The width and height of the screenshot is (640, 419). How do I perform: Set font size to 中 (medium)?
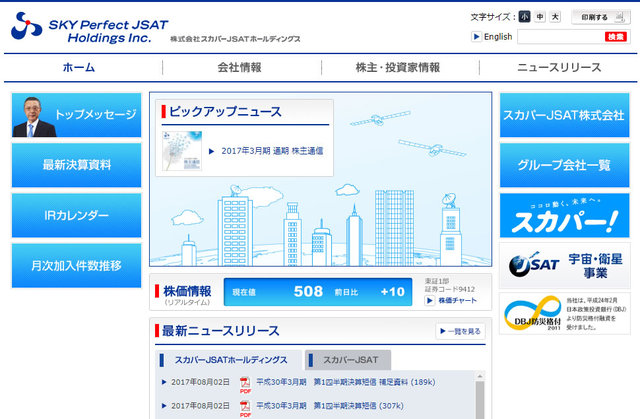pyautogui.click(x=540, y=17)
